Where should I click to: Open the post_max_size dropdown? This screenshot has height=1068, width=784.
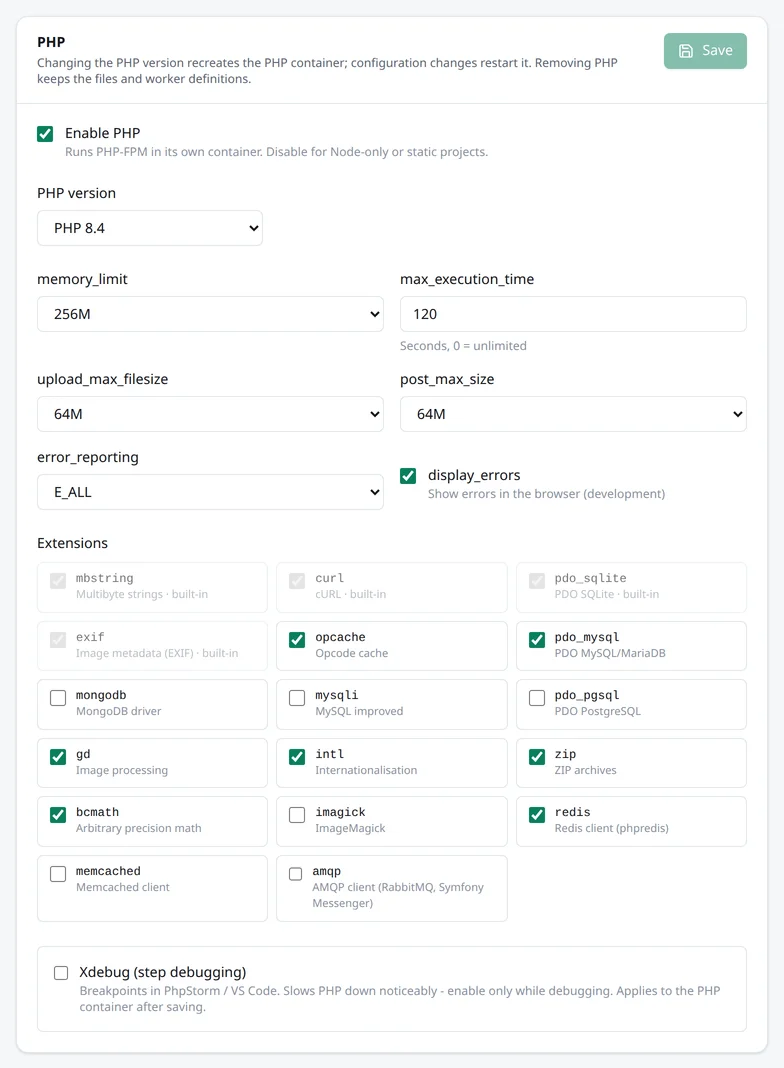pos(573,414)
